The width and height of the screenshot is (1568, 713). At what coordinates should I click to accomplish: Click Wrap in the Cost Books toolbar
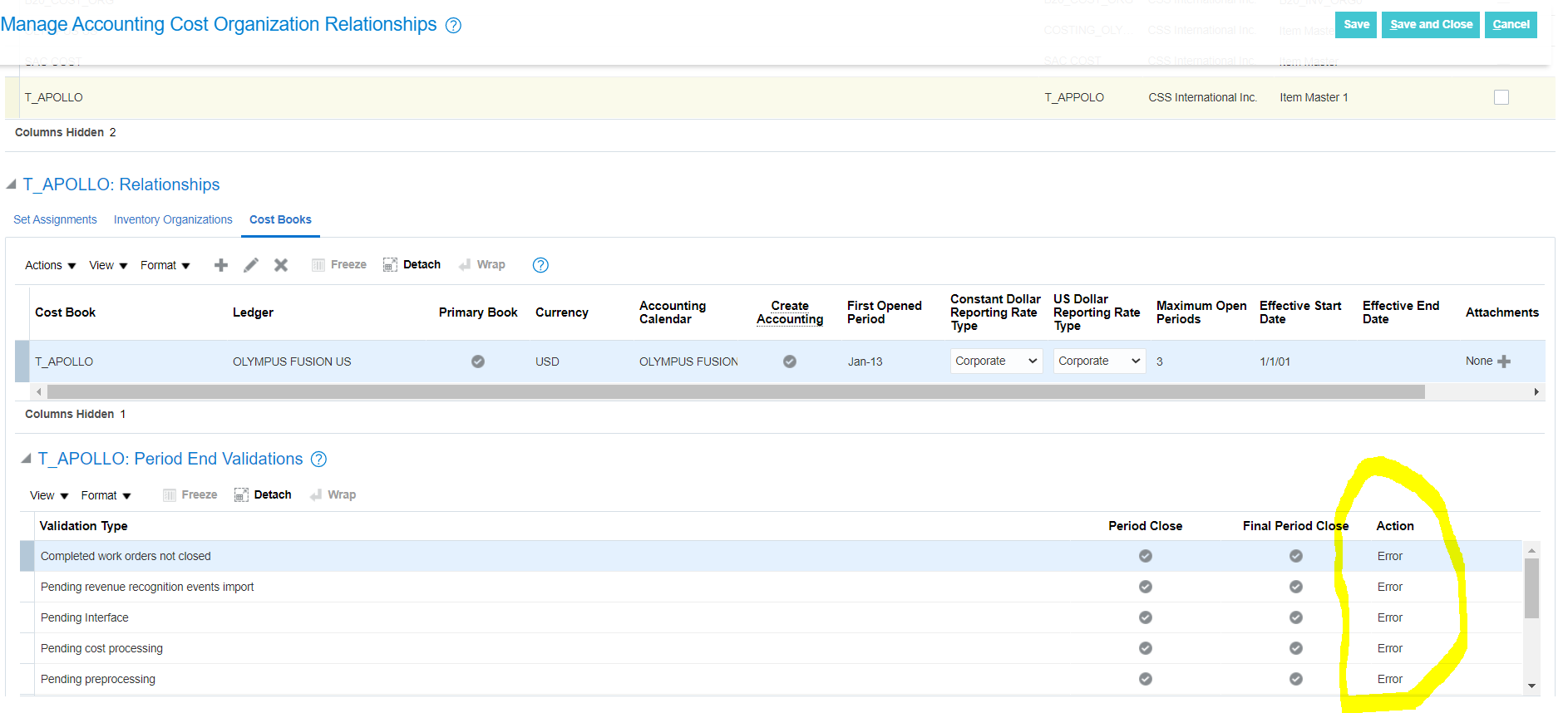point(482,265)
